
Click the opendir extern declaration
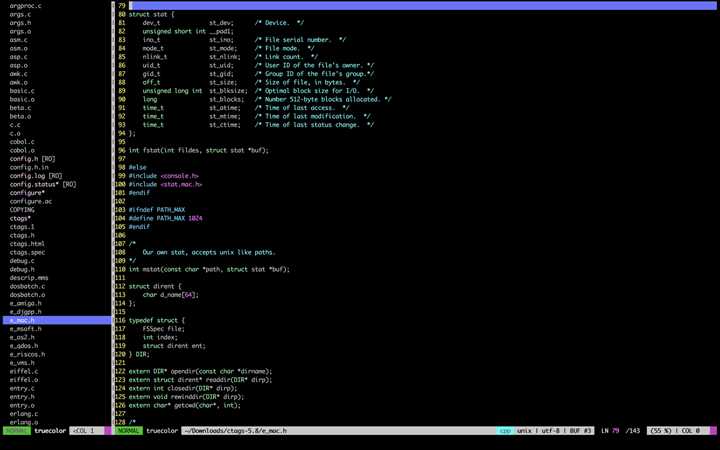[200, 371]
